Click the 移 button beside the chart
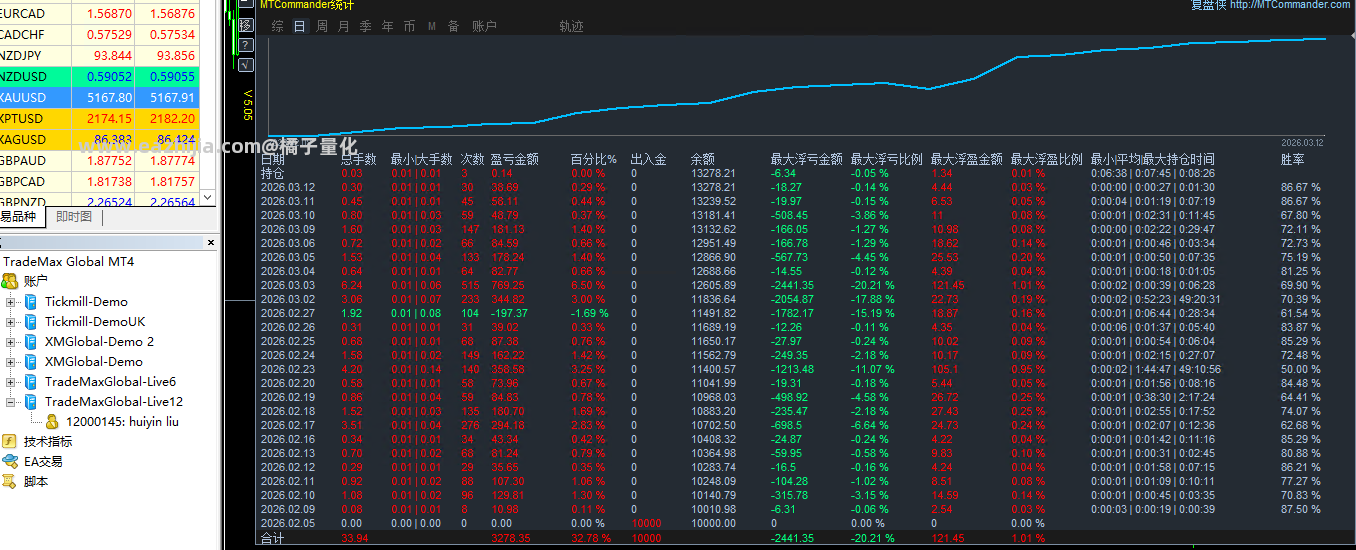This screenshot has height=550, width=1356. click(x=246, y=25)
